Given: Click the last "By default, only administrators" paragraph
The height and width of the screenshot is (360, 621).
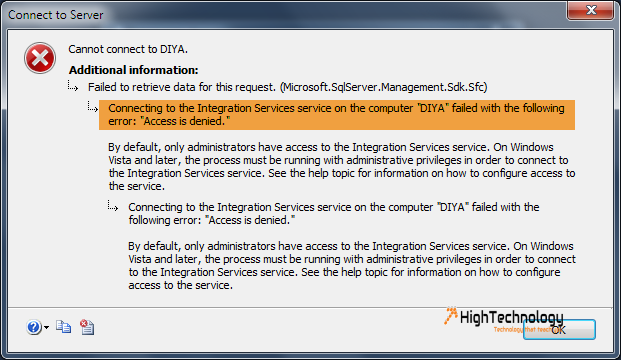Looking at the screenshot, I should (x=352, y=265).
